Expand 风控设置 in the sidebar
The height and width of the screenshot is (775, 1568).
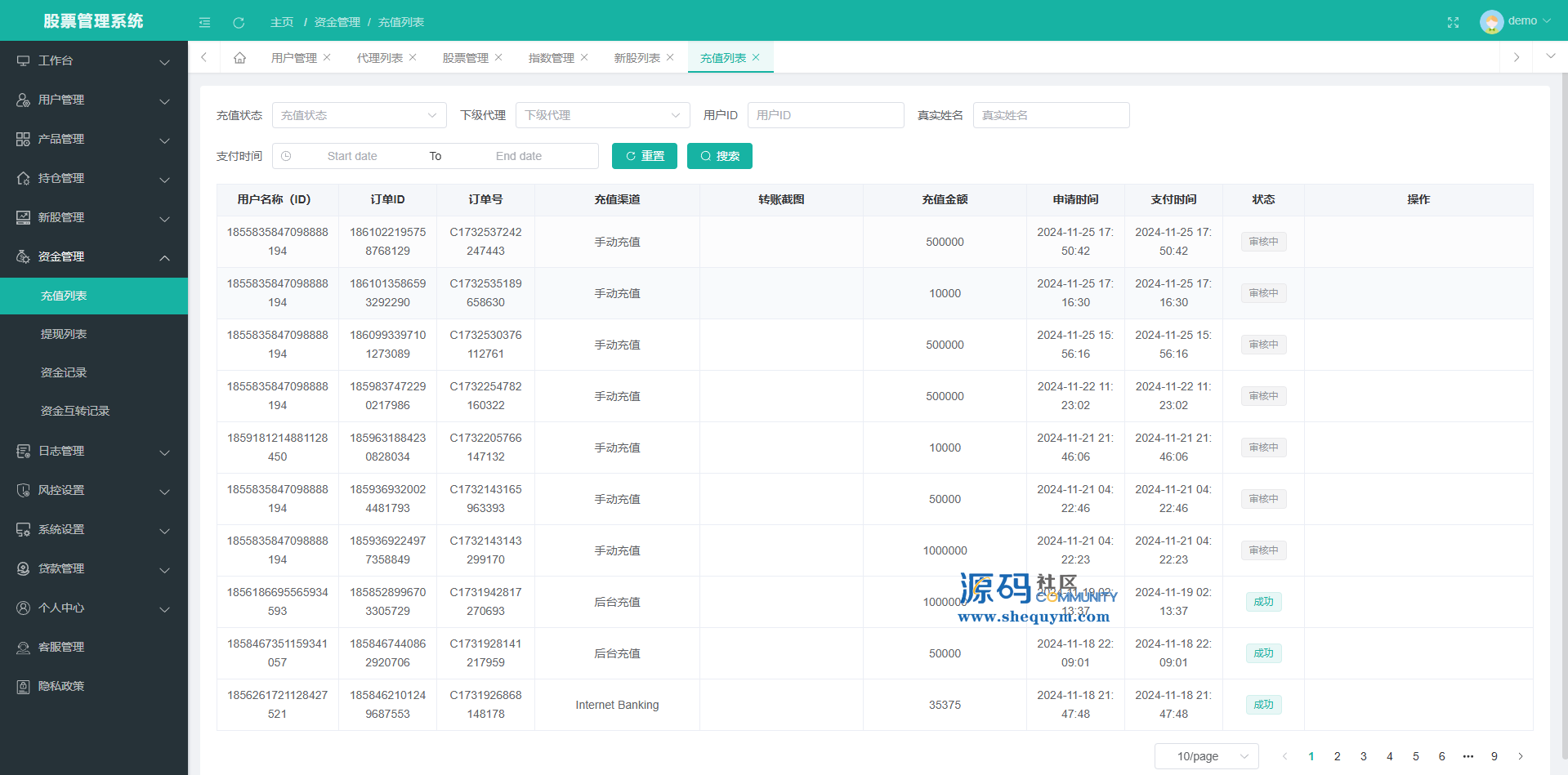click(x=94, y=490)
